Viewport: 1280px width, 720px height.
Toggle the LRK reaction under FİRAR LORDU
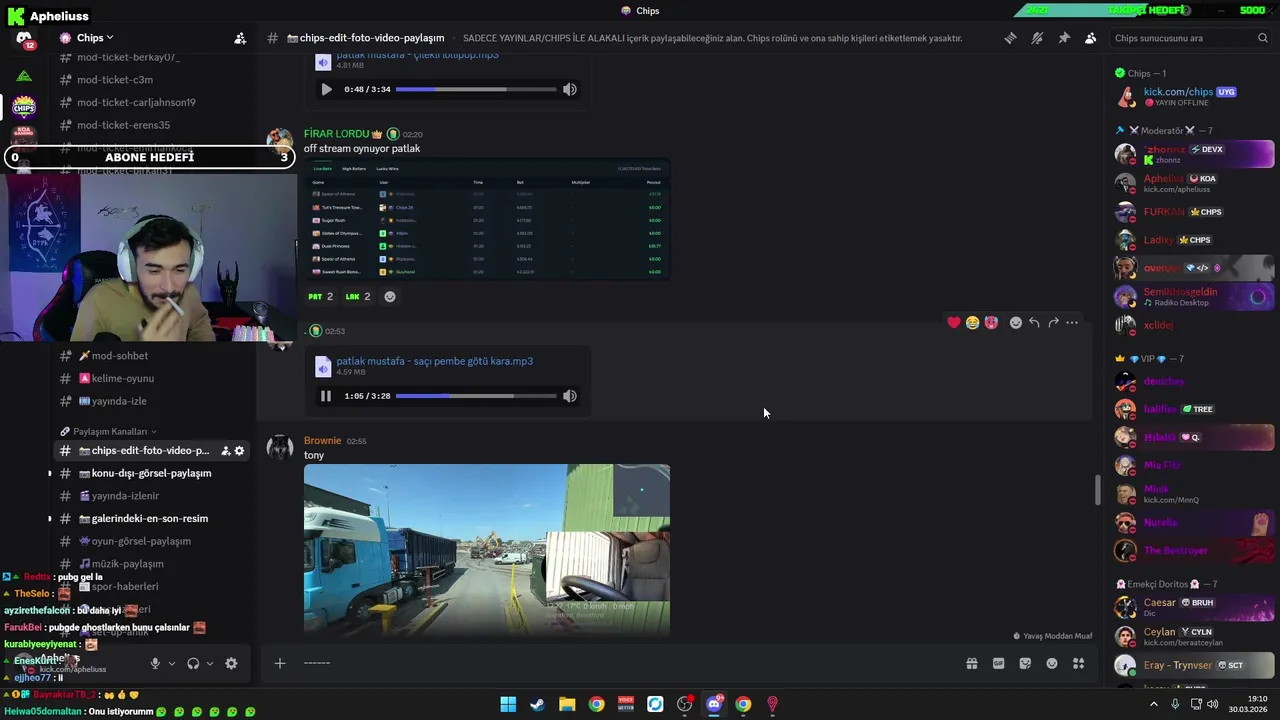point(358,296)
